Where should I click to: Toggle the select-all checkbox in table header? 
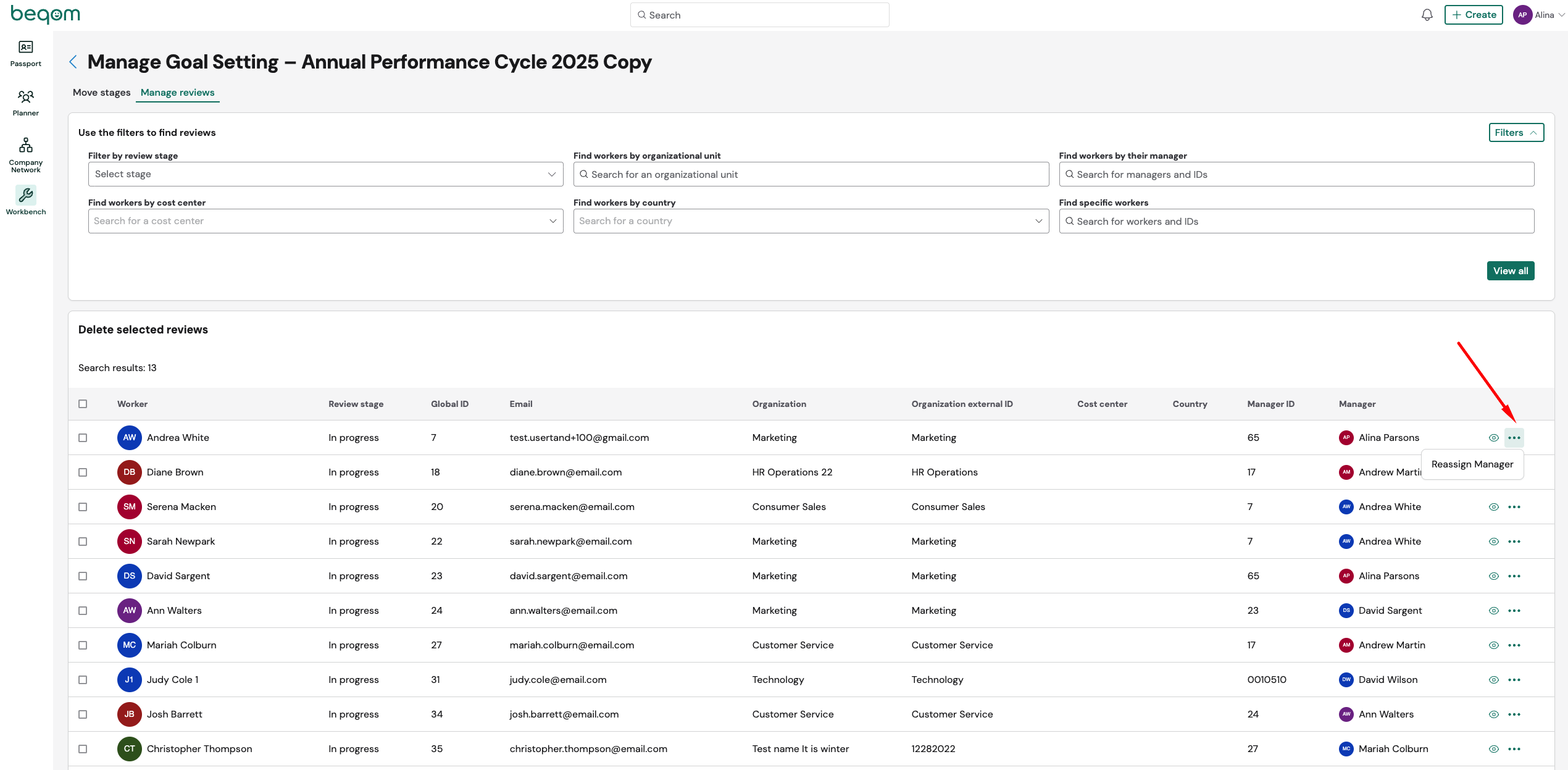click(83, 404)
